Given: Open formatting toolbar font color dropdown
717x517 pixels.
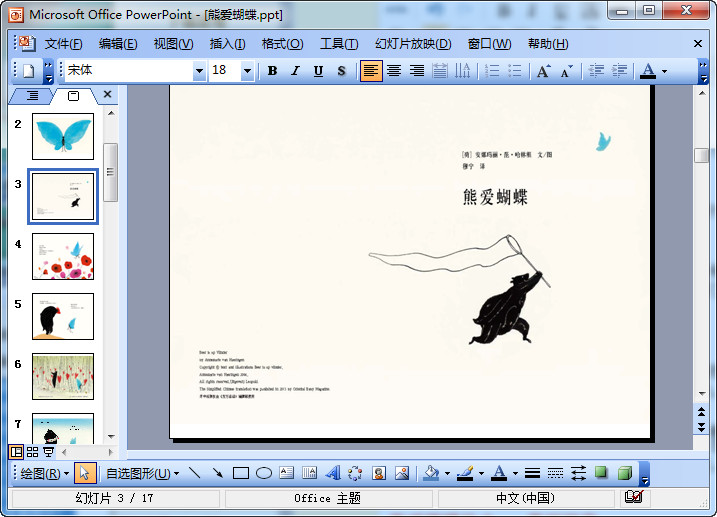Looking at the screenshot, I should [x=664, y=71].
